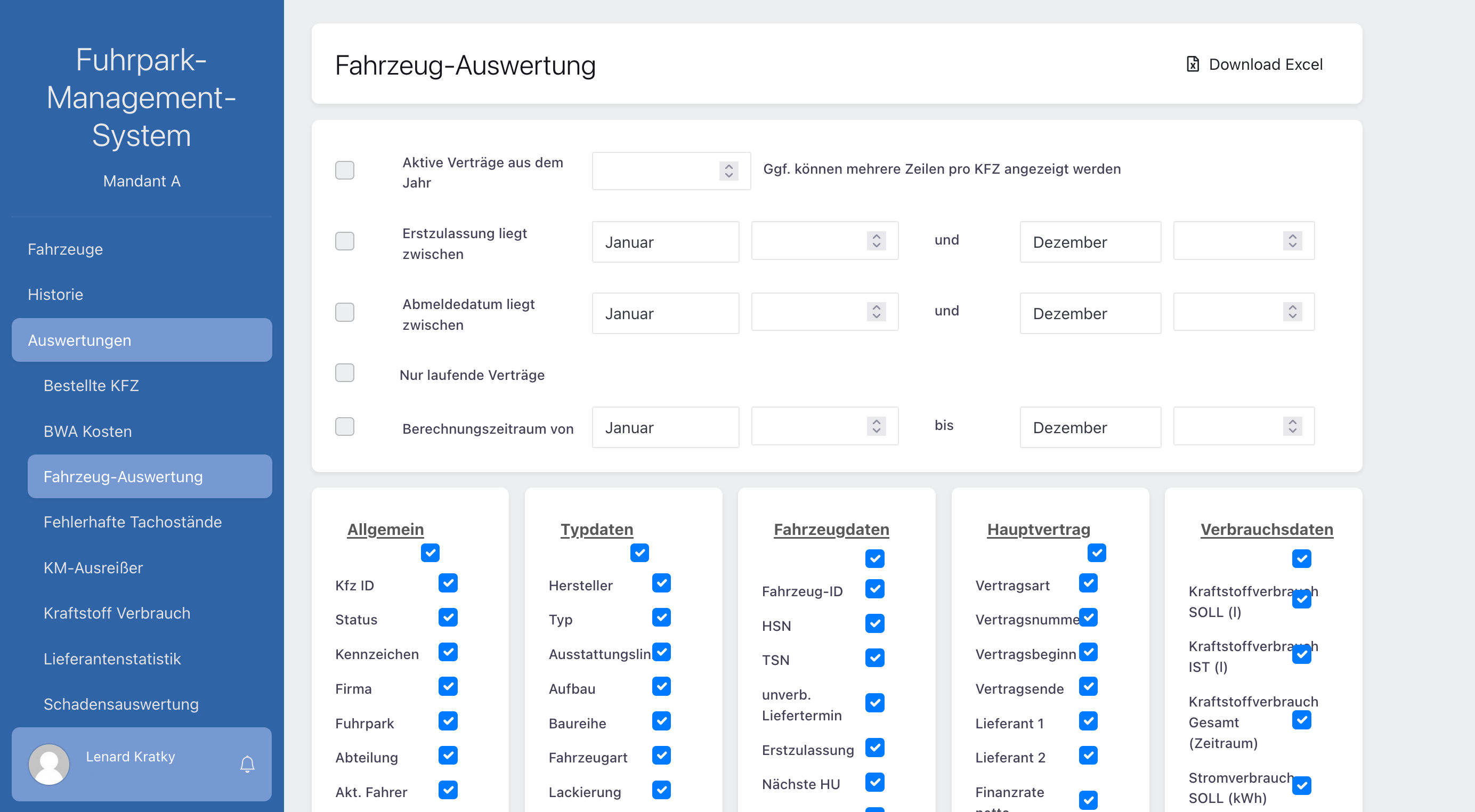This screenshot has height=812, width=1475.
Task: Open Abmeldedatum end month Dezember dropdown
Action: [1090, 313]
